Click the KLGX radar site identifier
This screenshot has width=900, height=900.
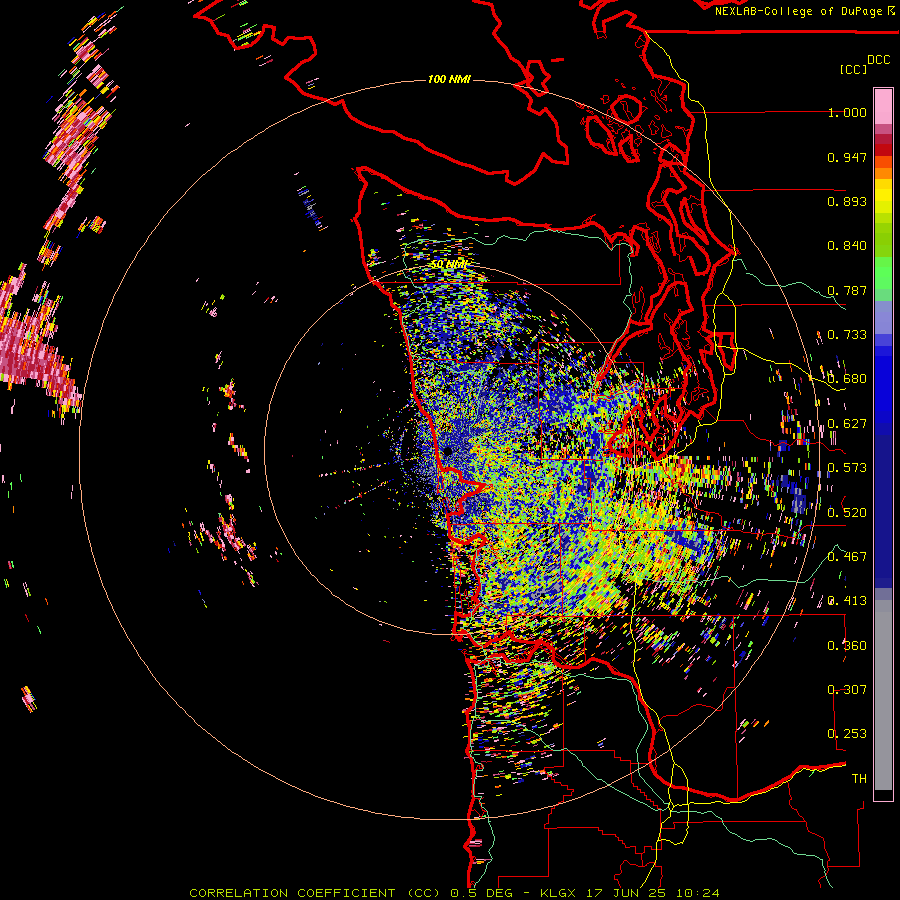(x=558, y=893)
